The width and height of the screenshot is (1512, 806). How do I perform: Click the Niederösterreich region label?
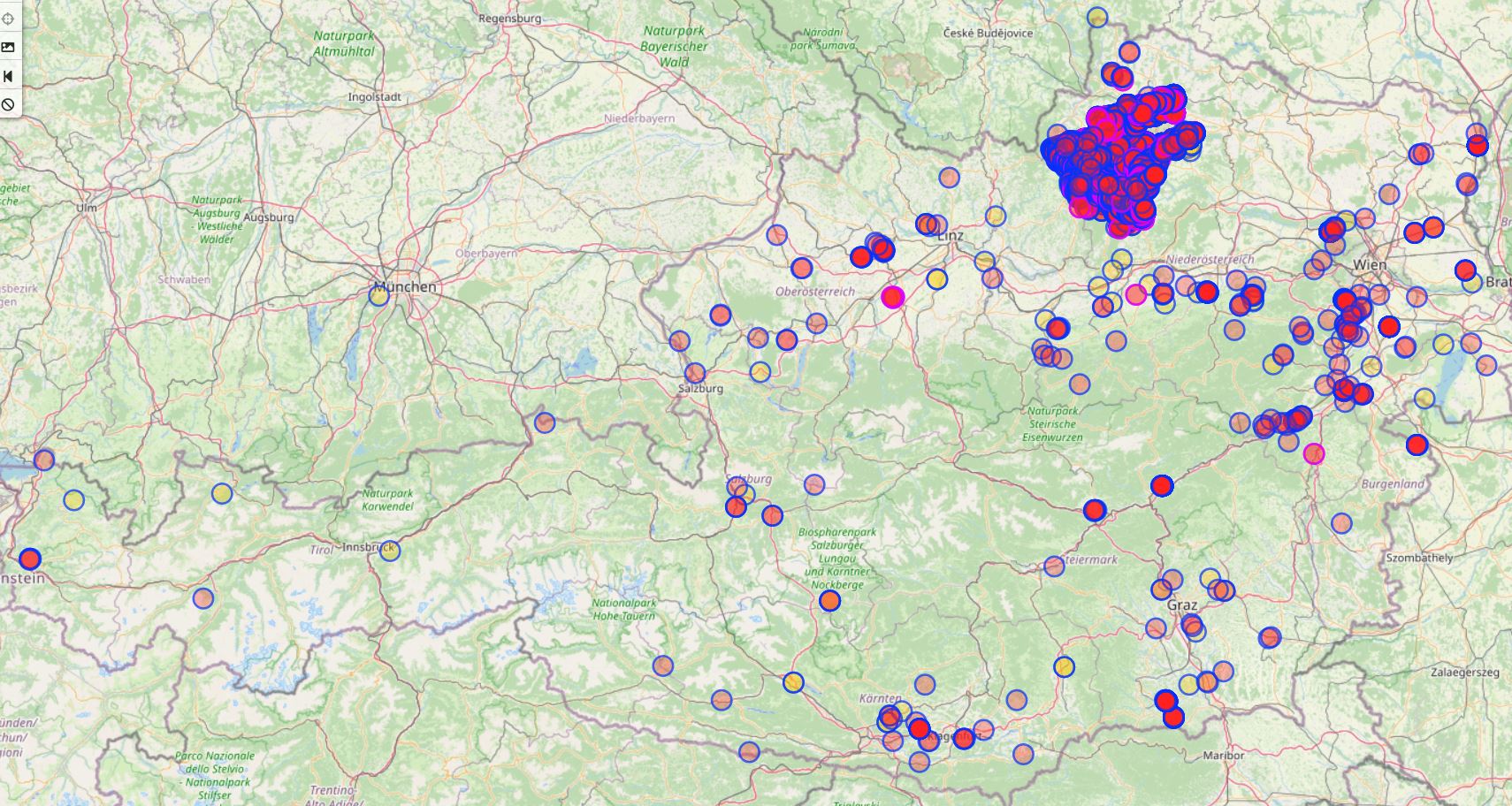1210,259
